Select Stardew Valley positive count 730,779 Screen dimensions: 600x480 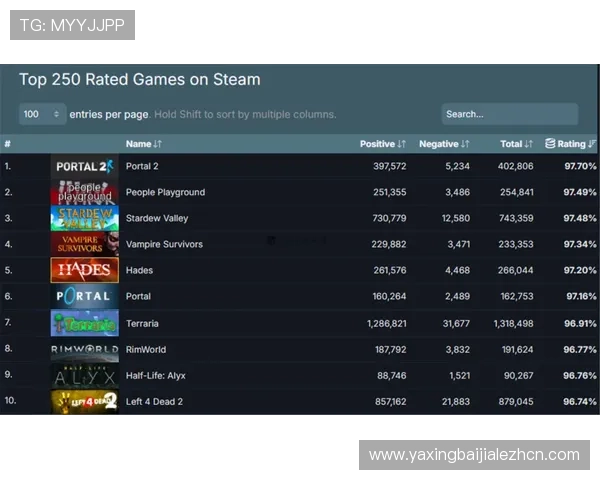point(389,218)
